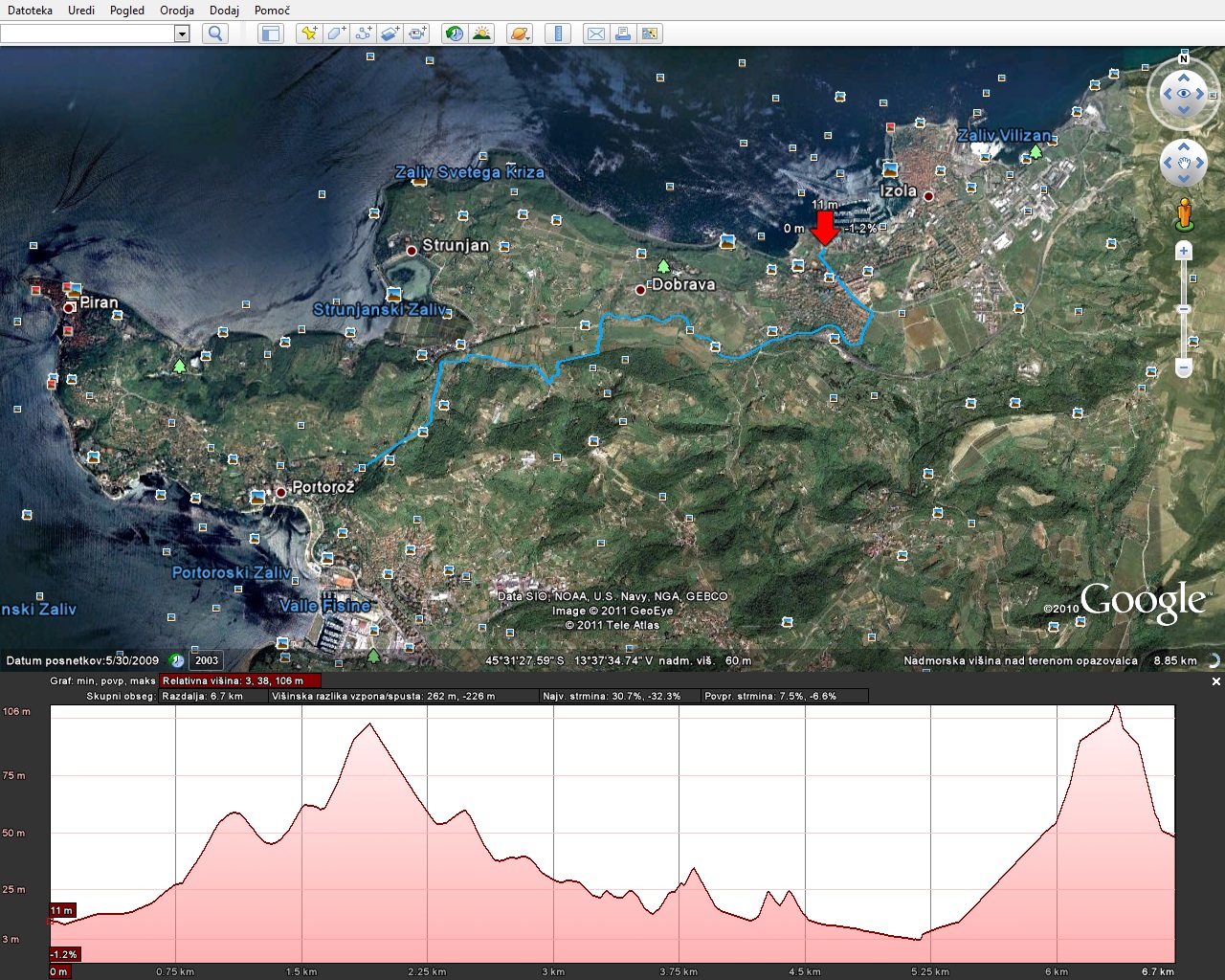Open the ruler measuring tool
Screen dimensions: 1225x980
[557, 33]
